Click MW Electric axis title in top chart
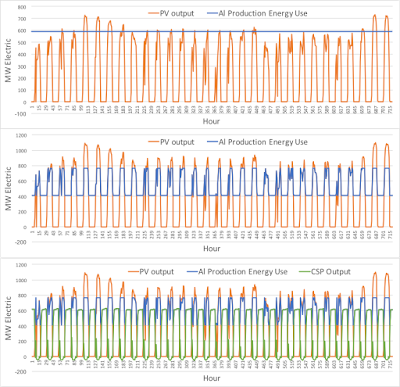Viewport: 400px width, 387px height. [8, 60]
